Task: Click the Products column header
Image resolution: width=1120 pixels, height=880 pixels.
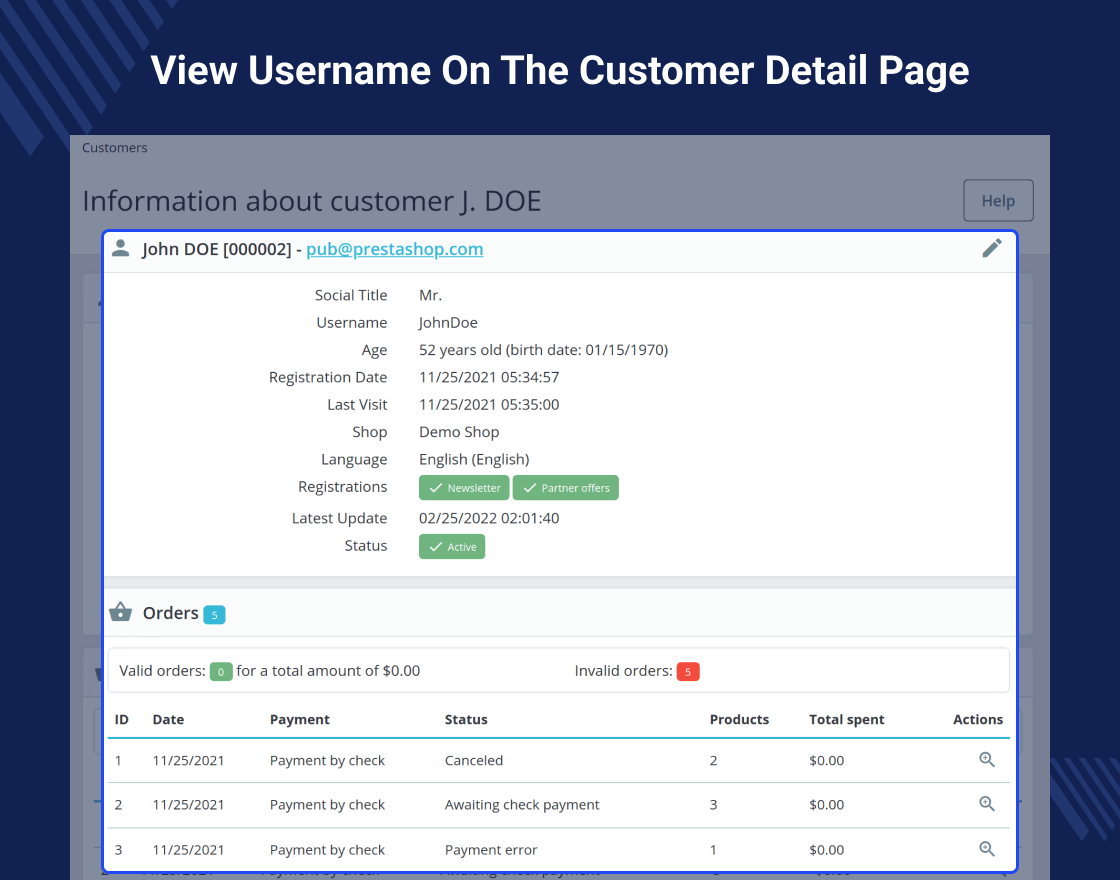Action: point(739,719)
